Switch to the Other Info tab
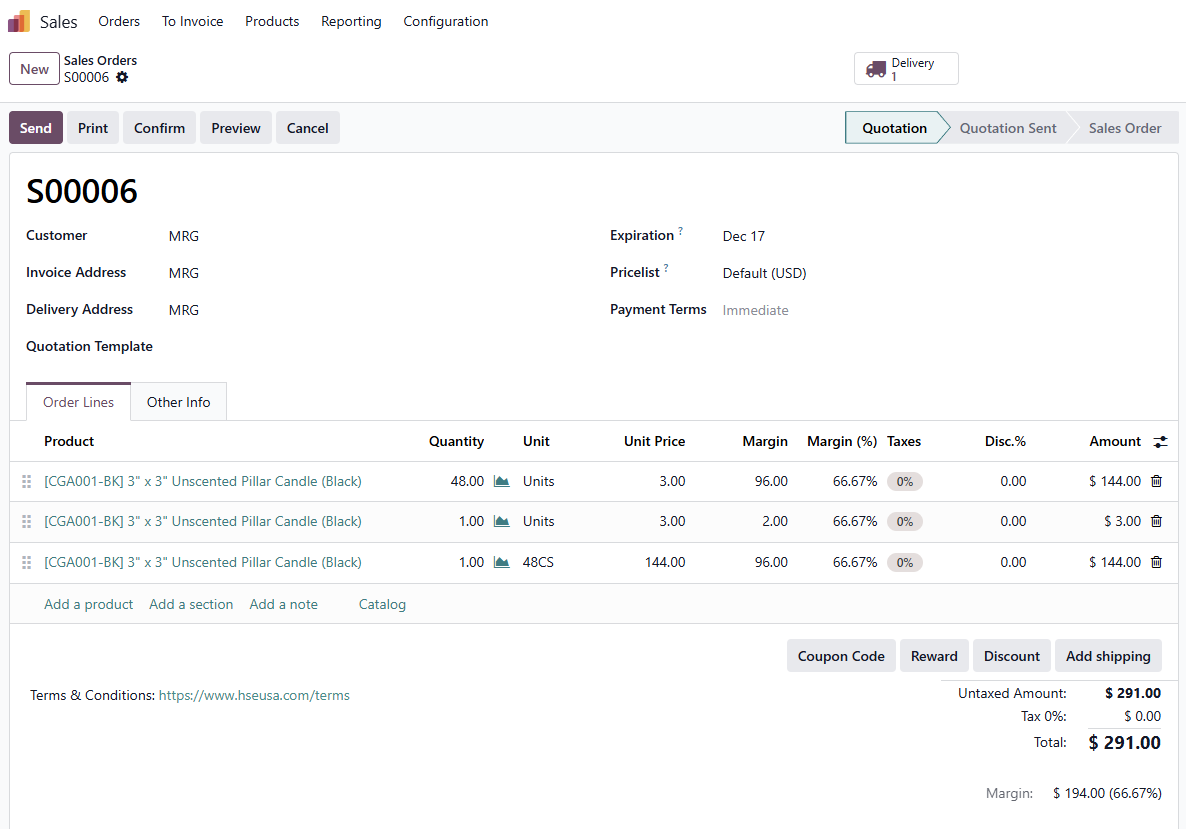The height and width of the screenshot is (829, 1186). (x=178, y=402)
